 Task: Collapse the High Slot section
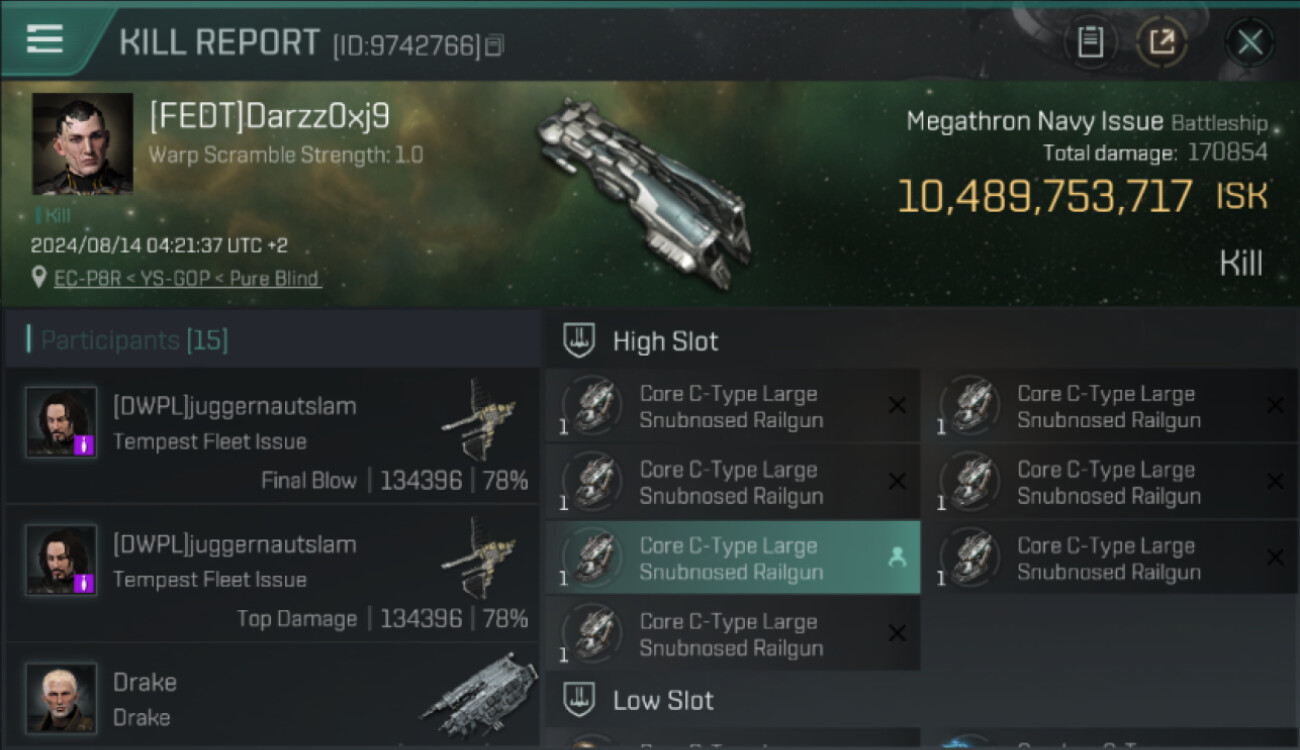tap(640, 341)
